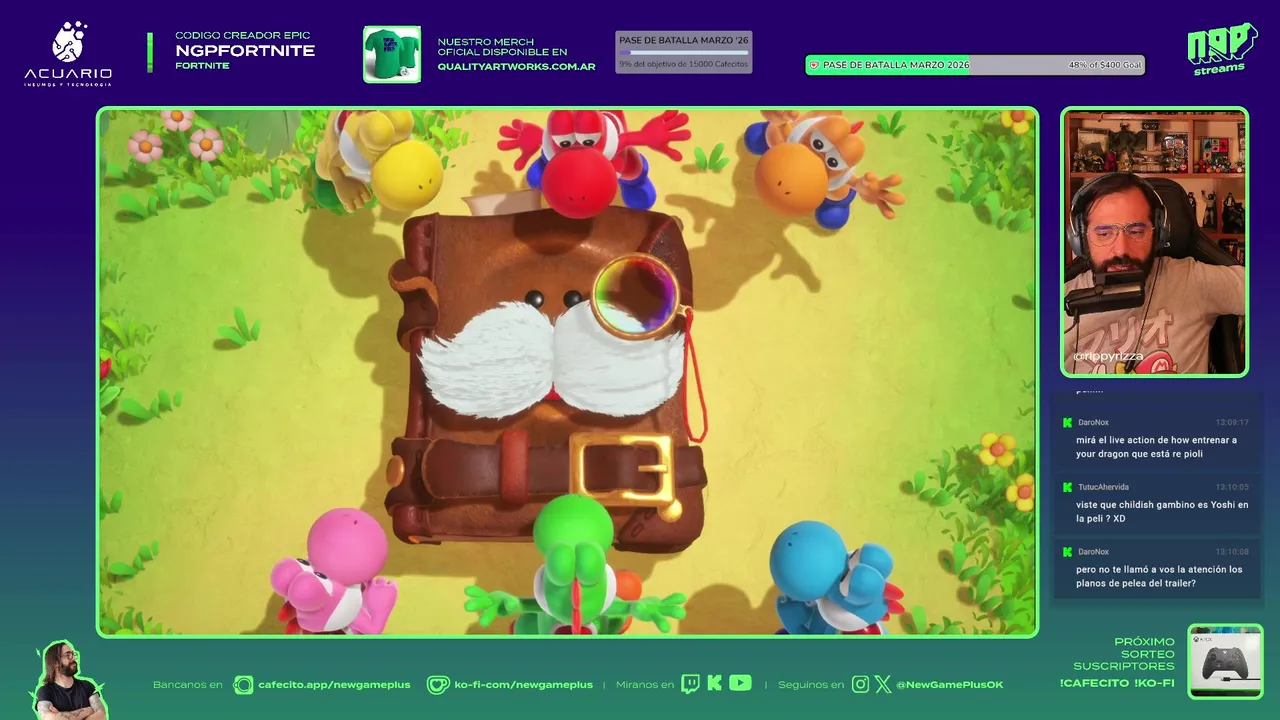Click timestamp 13:10:05 in chat
This screenshot has width=1280, height=720.
point(1232,487)
